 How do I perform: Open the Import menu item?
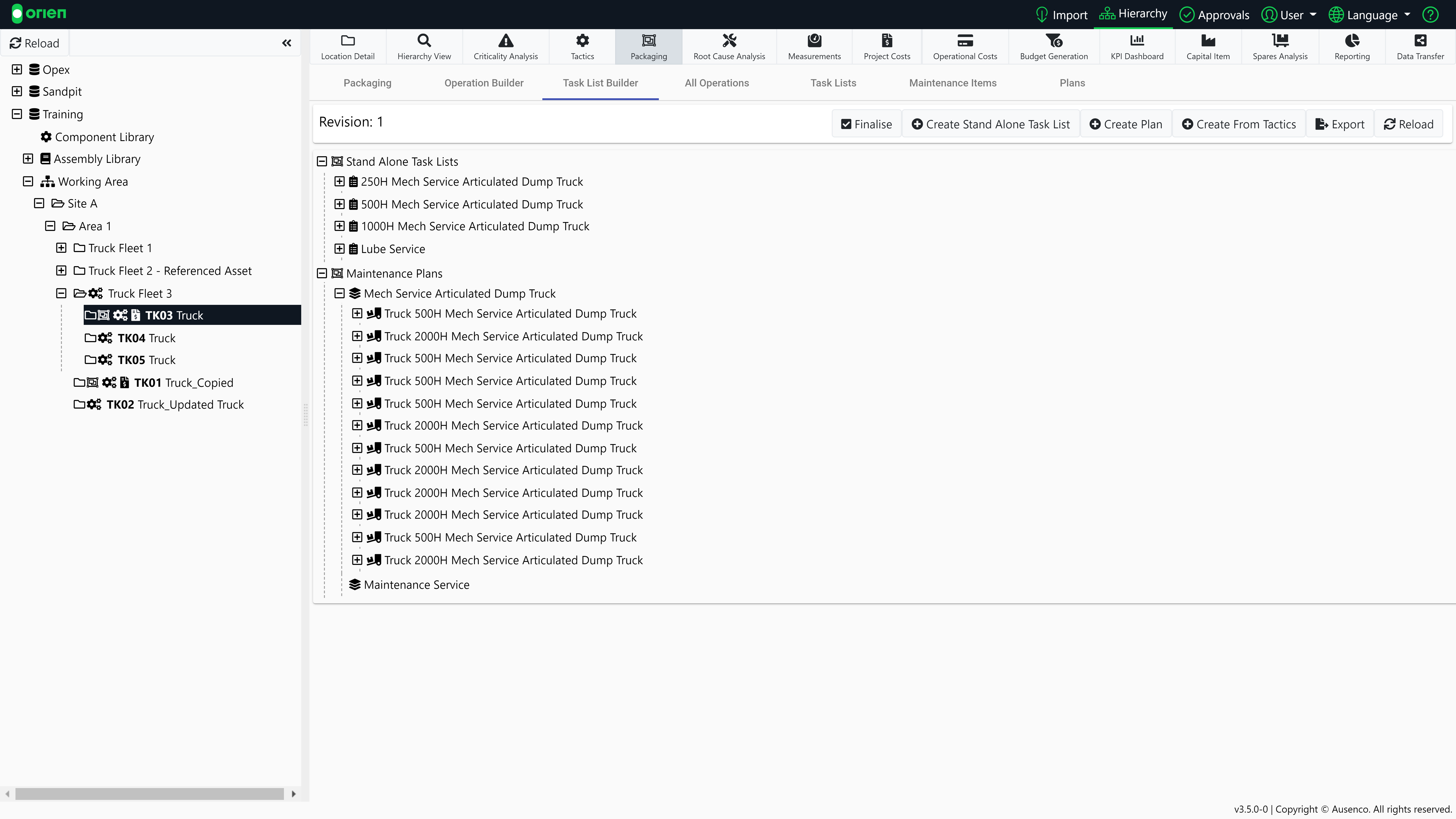coord(1062,15)
